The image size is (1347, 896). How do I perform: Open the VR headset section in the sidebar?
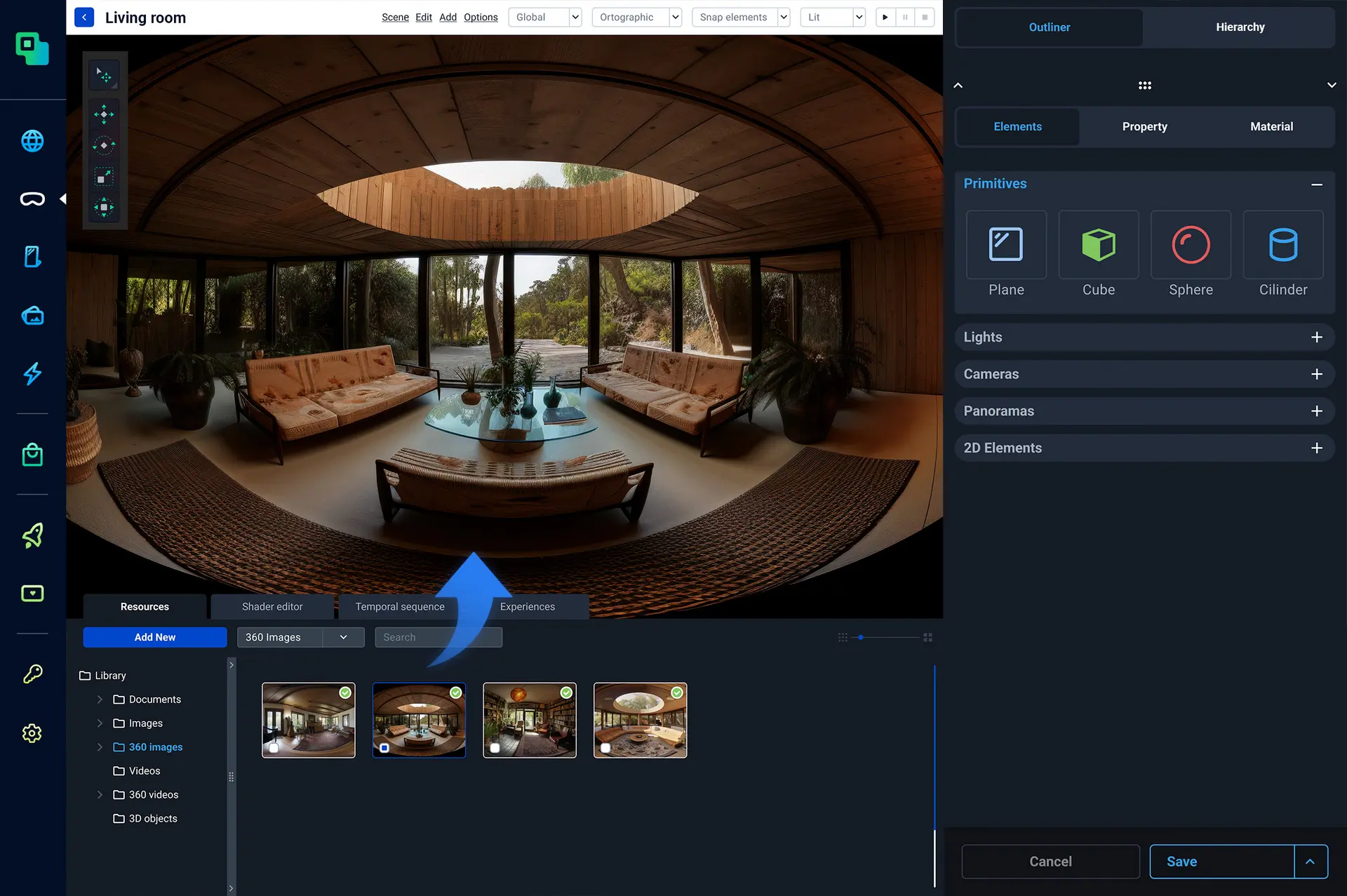click(x=32, y=199)
